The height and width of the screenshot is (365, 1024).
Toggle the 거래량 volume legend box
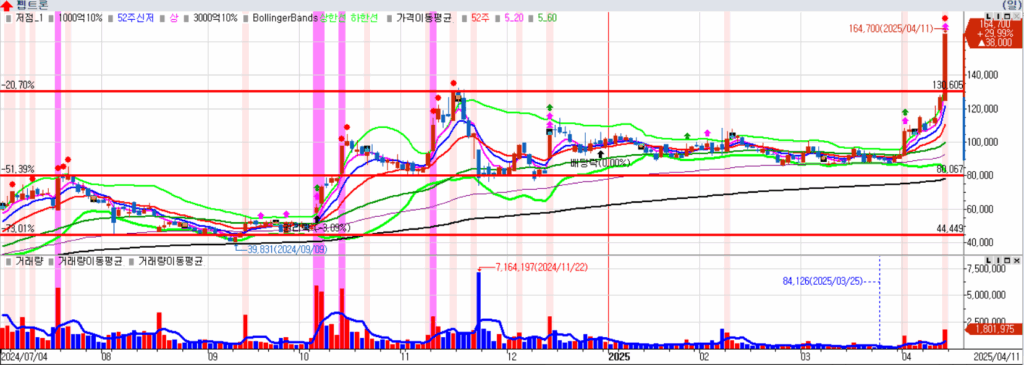tap(7, 261)
